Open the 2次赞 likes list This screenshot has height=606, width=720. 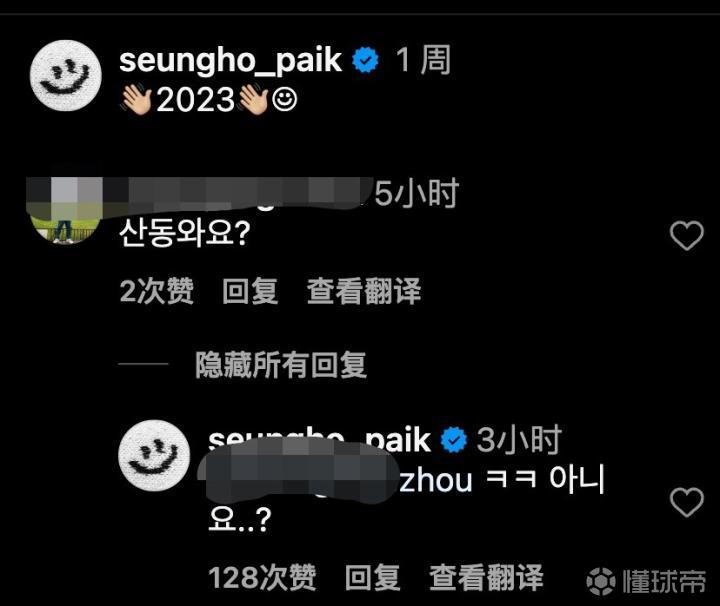157,291
